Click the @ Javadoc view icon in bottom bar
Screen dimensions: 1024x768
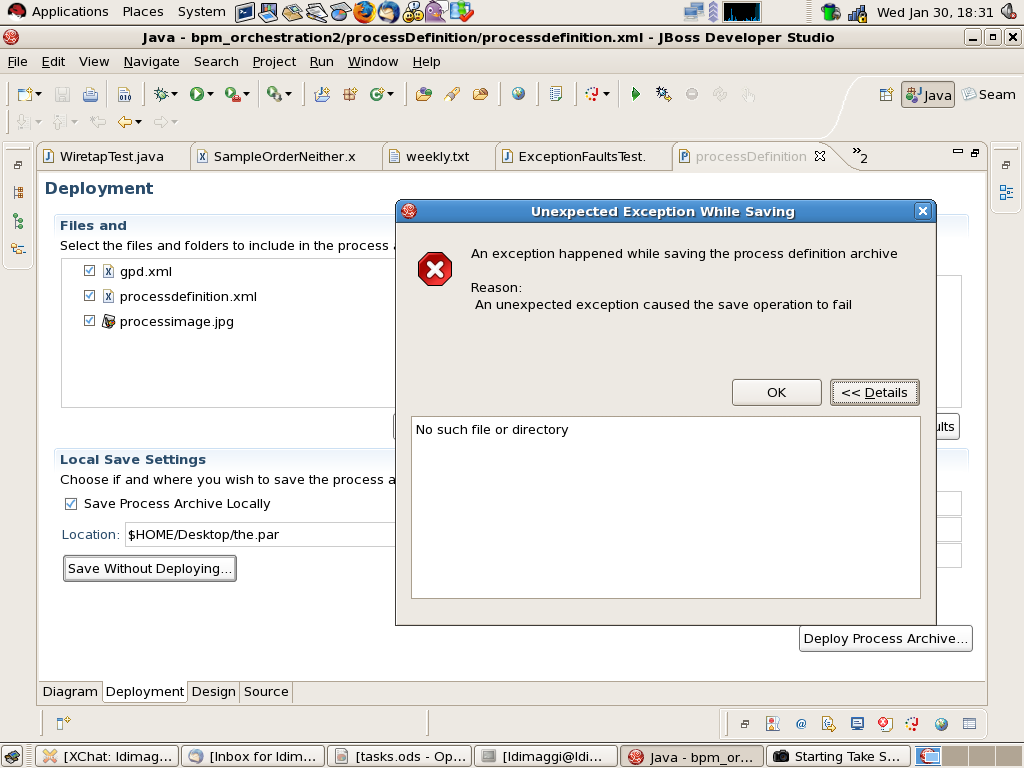pyautogui.click(x=801, y=724)
